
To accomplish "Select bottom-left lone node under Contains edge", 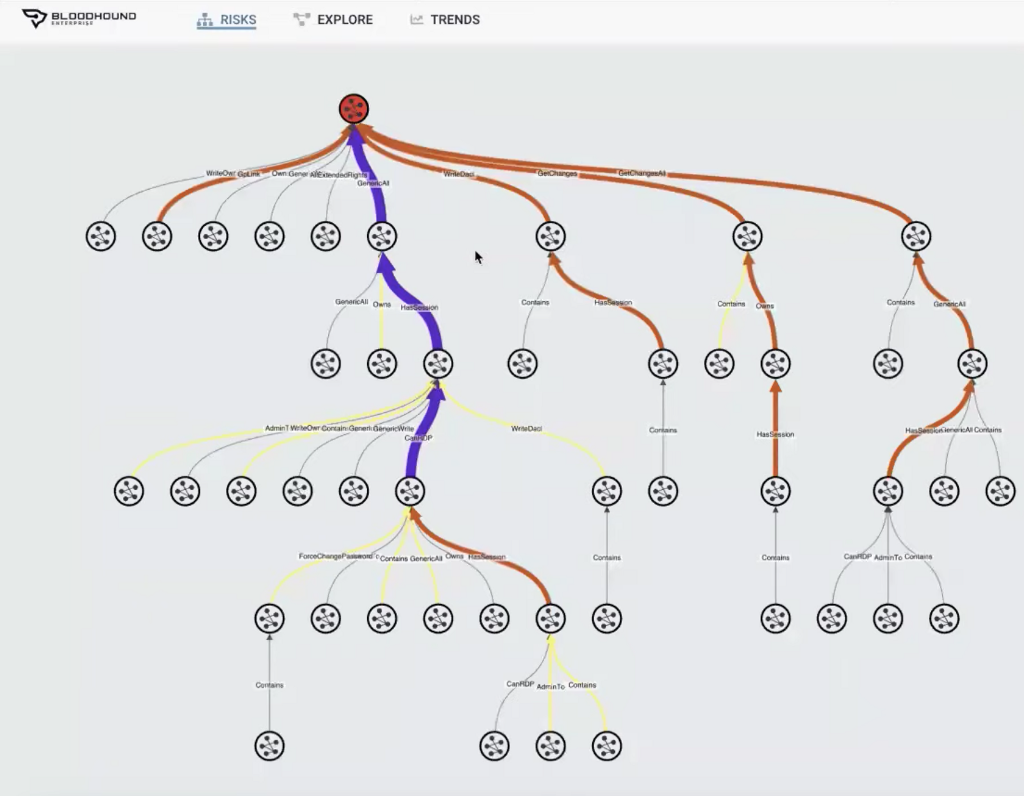I will [x=270, y=746].
